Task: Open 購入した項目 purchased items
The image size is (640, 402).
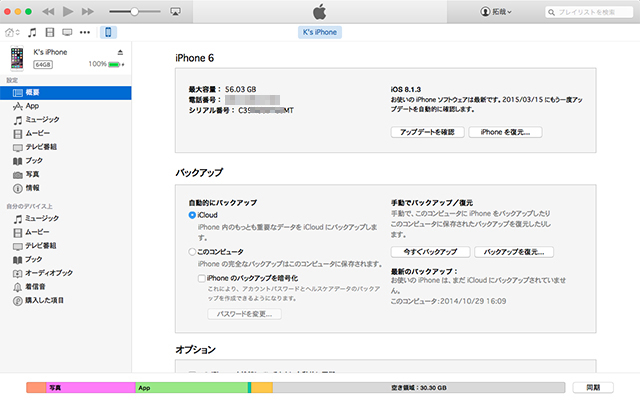Action: point(66,300)
